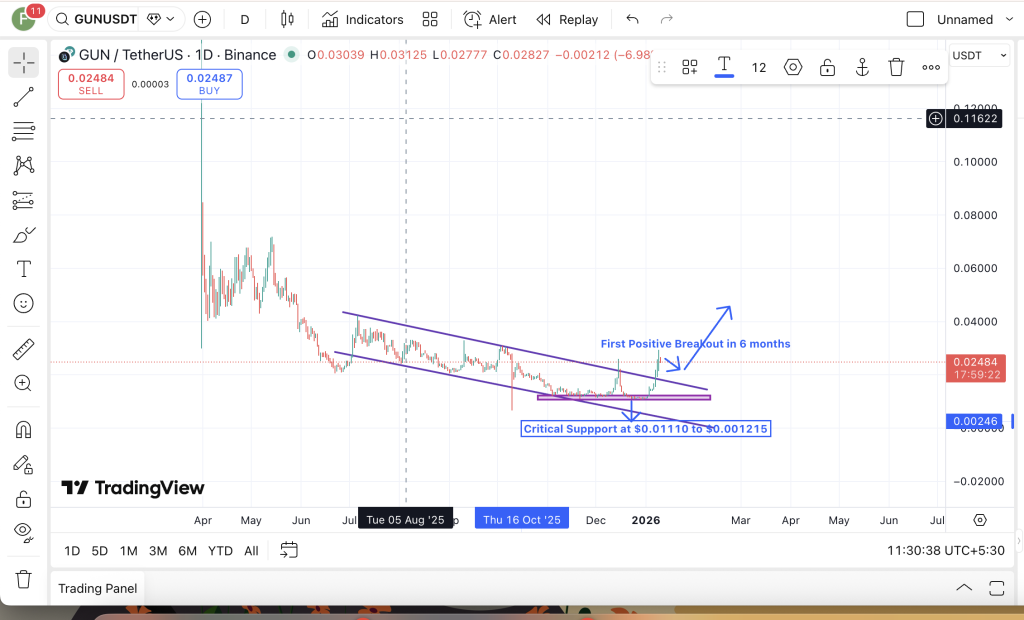Enable Magnet mode

pyautogui.click(x=22, y=427)
